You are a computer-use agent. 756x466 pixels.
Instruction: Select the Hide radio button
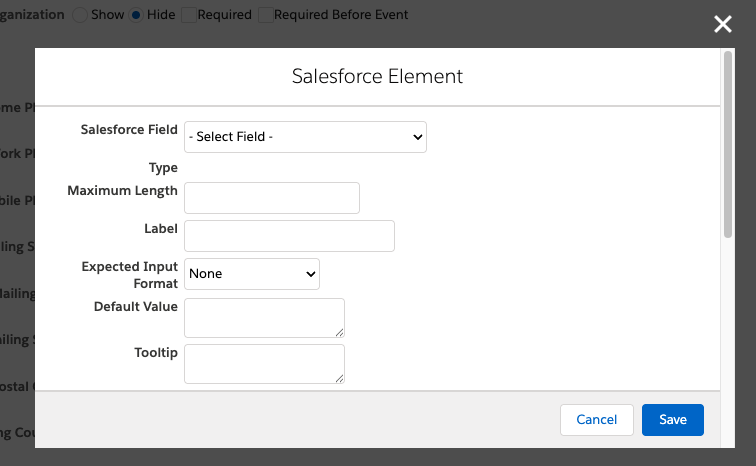[x=136, y=15]
